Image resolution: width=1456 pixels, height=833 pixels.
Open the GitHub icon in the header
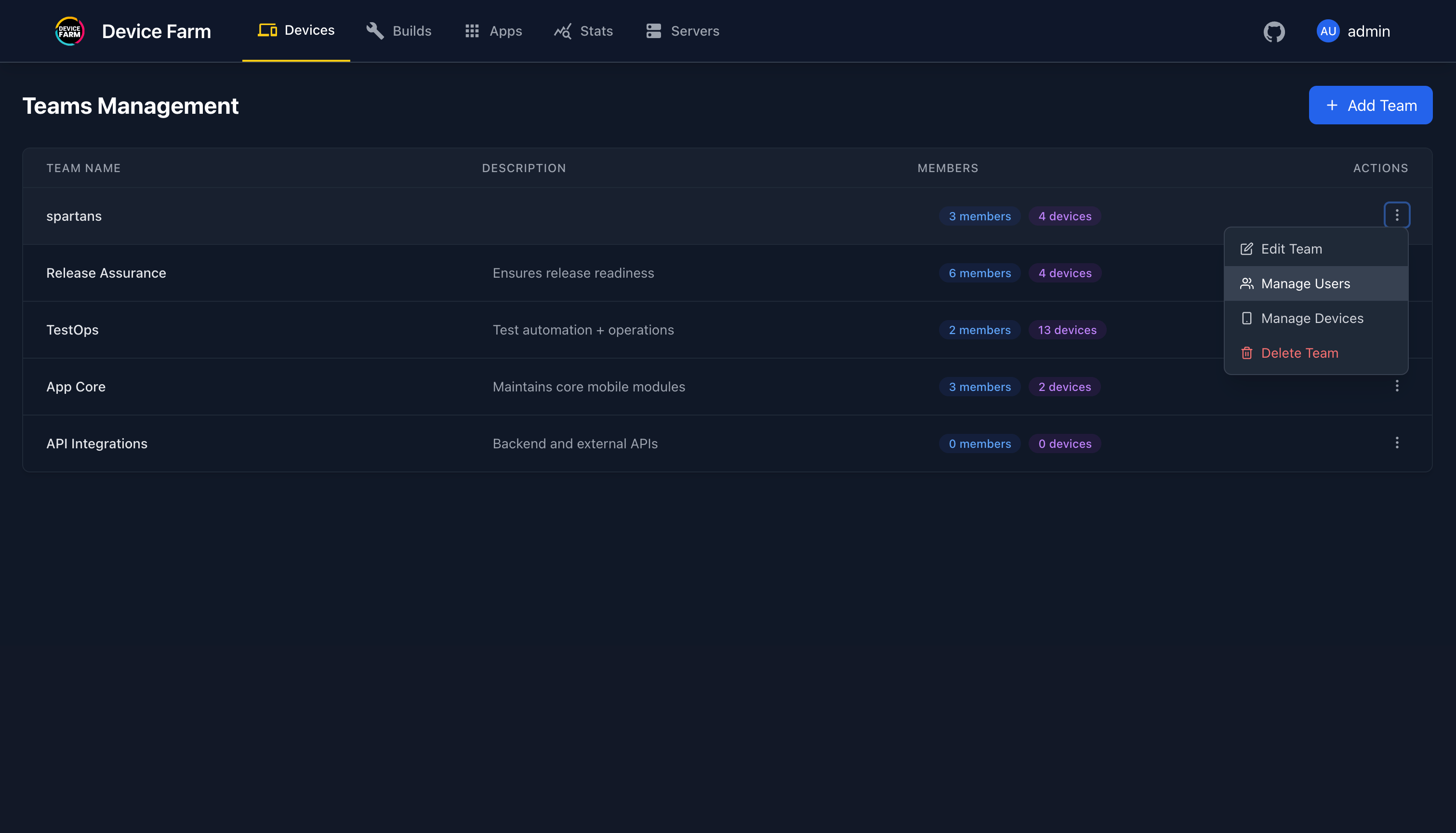coord(1274,31)
